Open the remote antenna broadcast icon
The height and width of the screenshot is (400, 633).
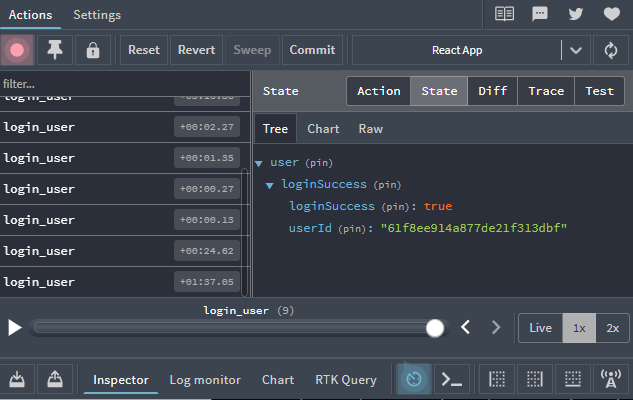tap(611, 379)
